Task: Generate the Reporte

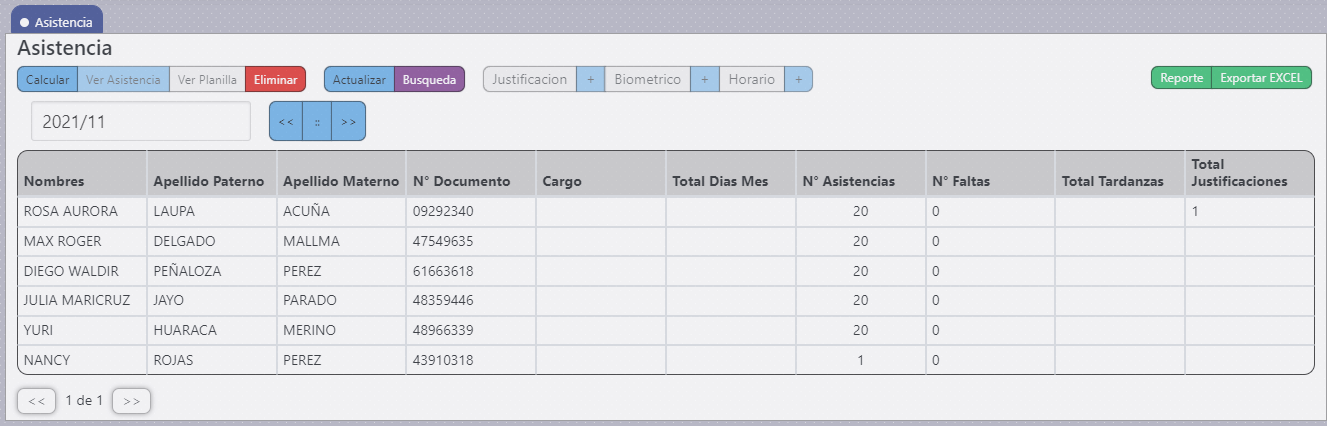Action: point(1181,78)
